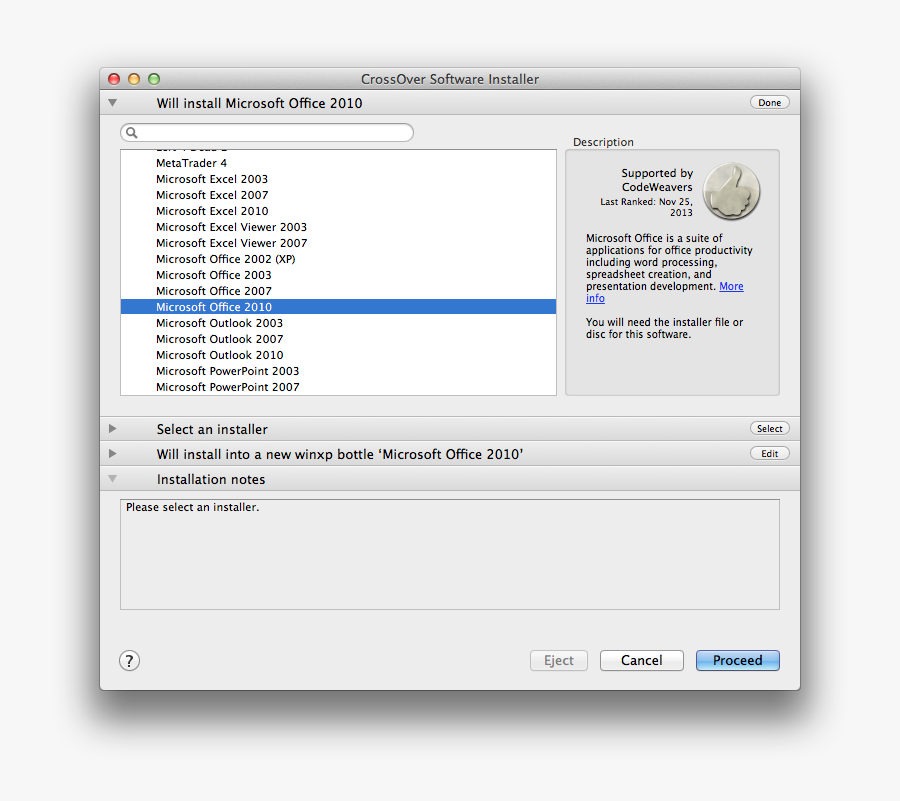Viewport: 900px width, 801px height.
Task: Click the Eject button
Action: click(559, 660)
